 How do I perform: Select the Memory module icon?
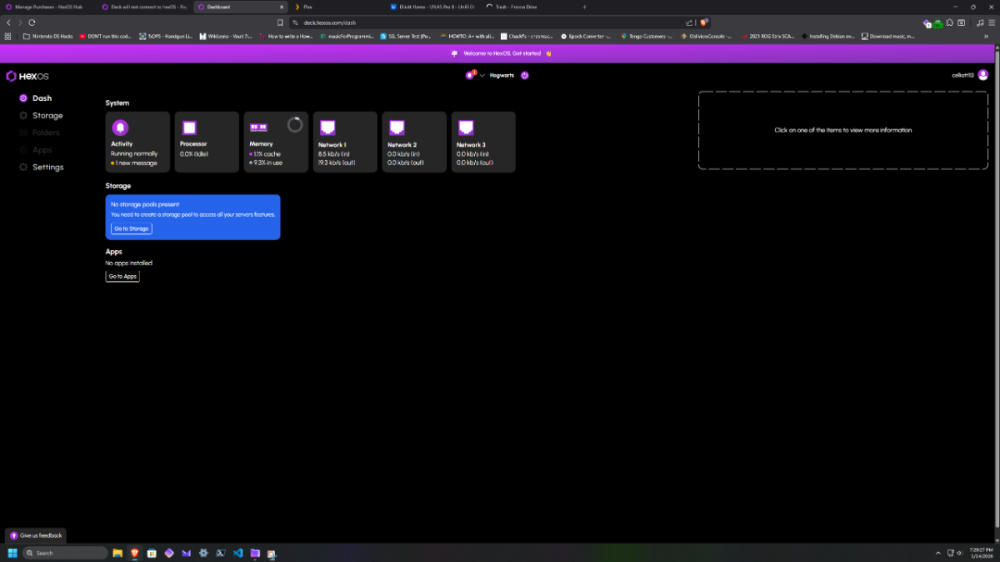258,127
